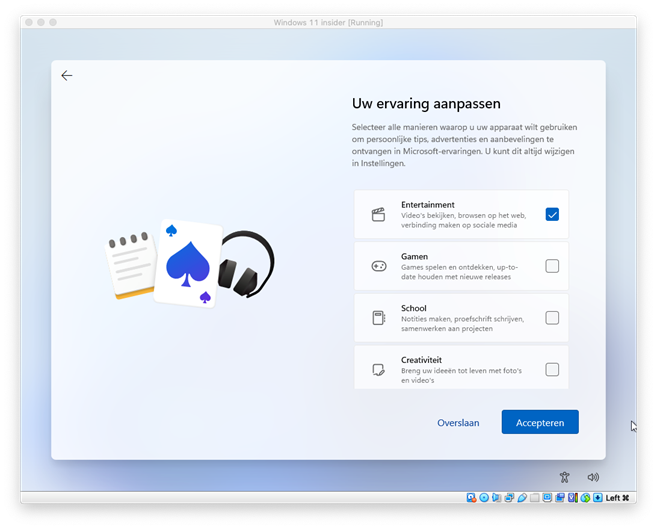
Task: Click the 'Windows 11 insider [Running]' window title
Action: click(328, 23)
